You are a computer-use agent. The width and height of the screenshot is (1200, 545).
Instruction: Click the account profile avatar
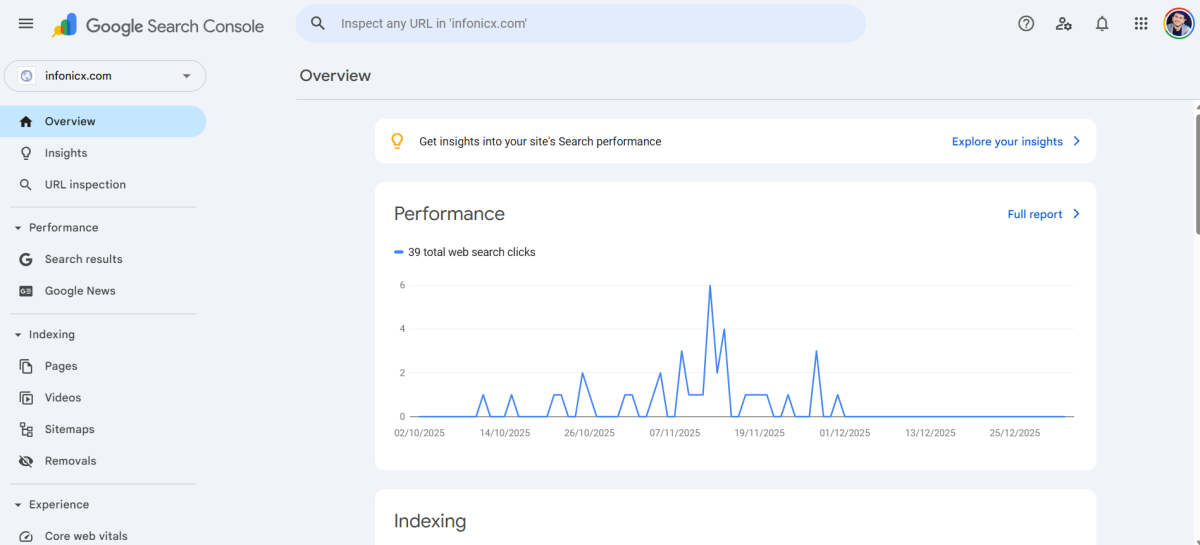tap(1178, 24)
